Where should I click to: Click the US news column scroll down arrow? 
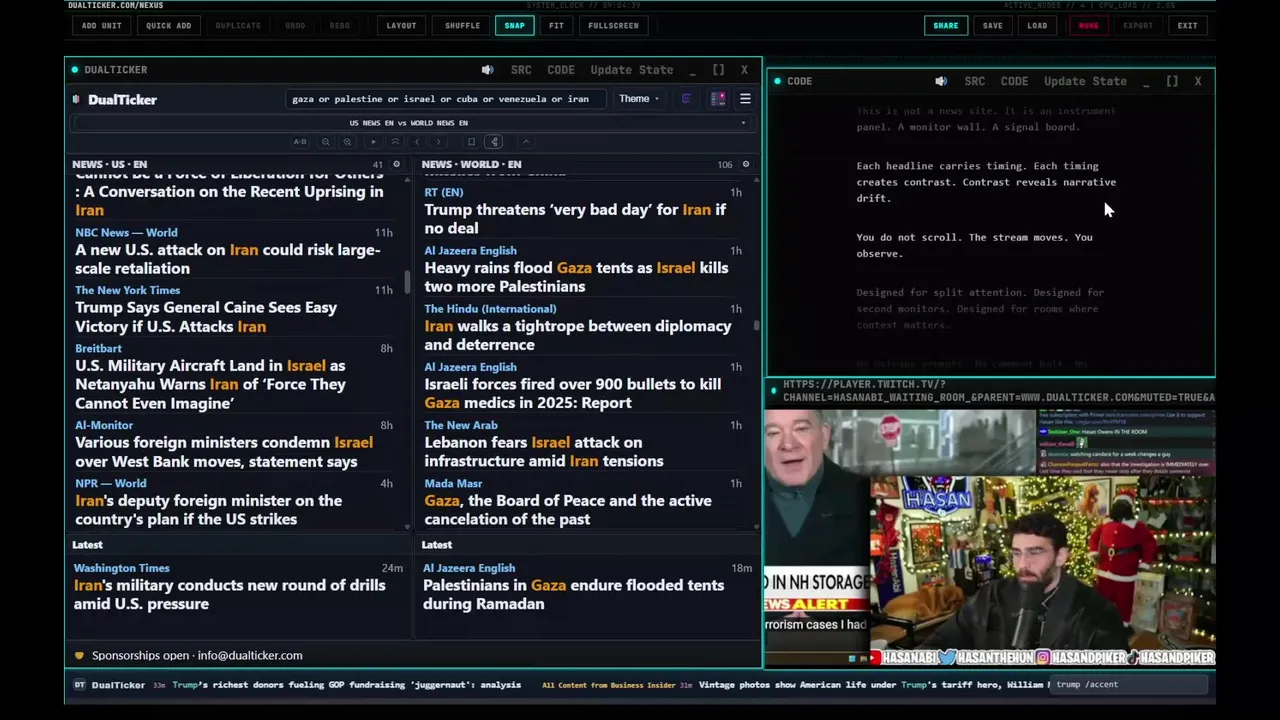pos(407,526)
